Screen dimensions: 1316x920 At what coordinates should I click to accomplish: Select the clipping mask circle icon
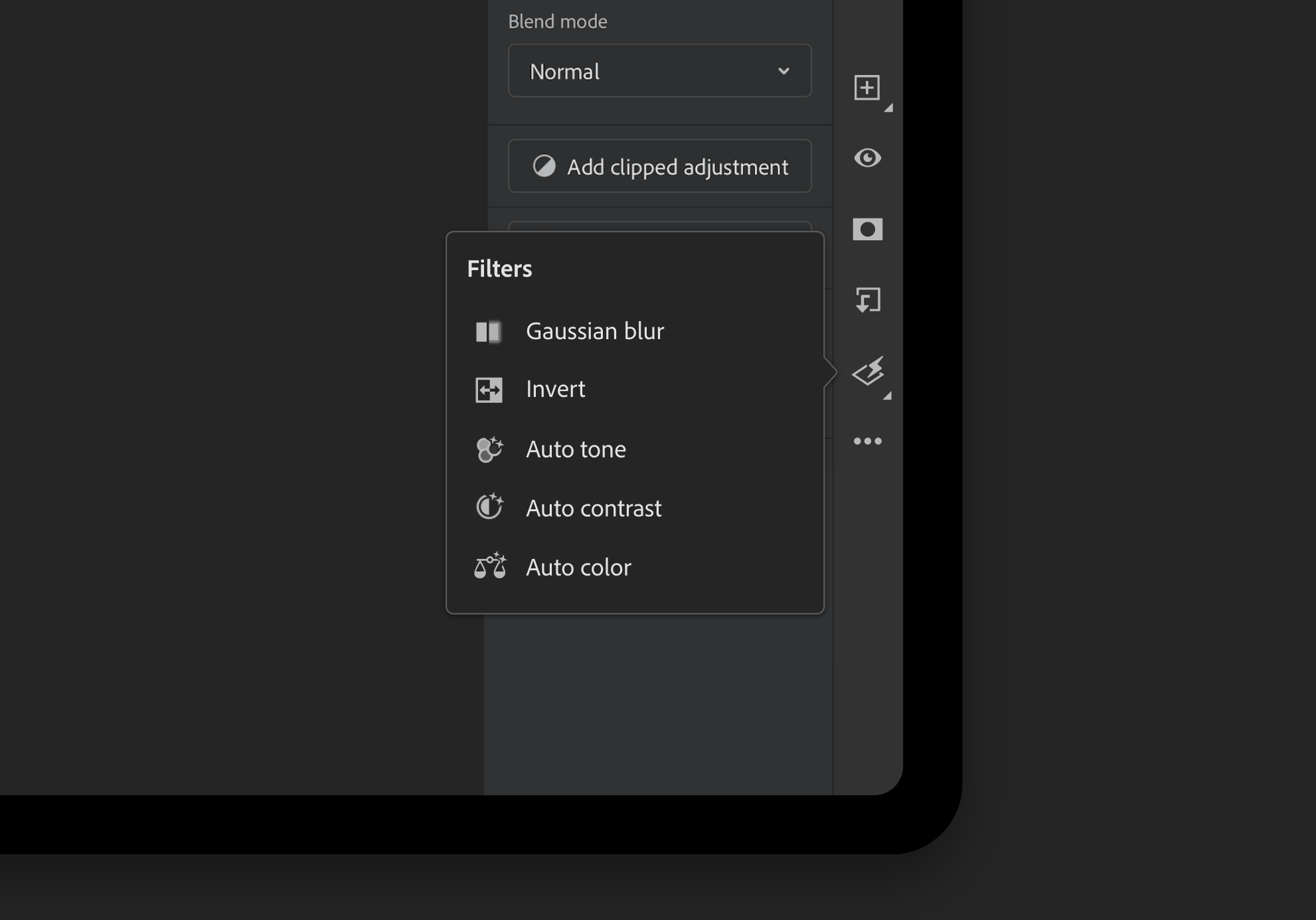867,229
